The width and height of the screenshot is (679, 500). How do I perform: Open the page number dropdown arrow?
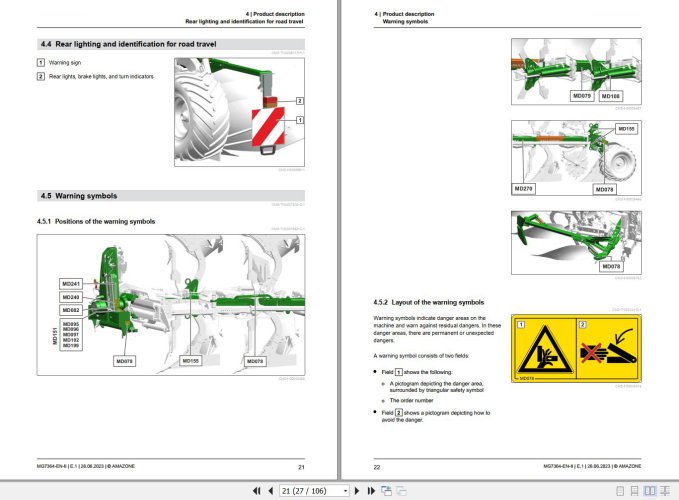(x=345, y=491)
